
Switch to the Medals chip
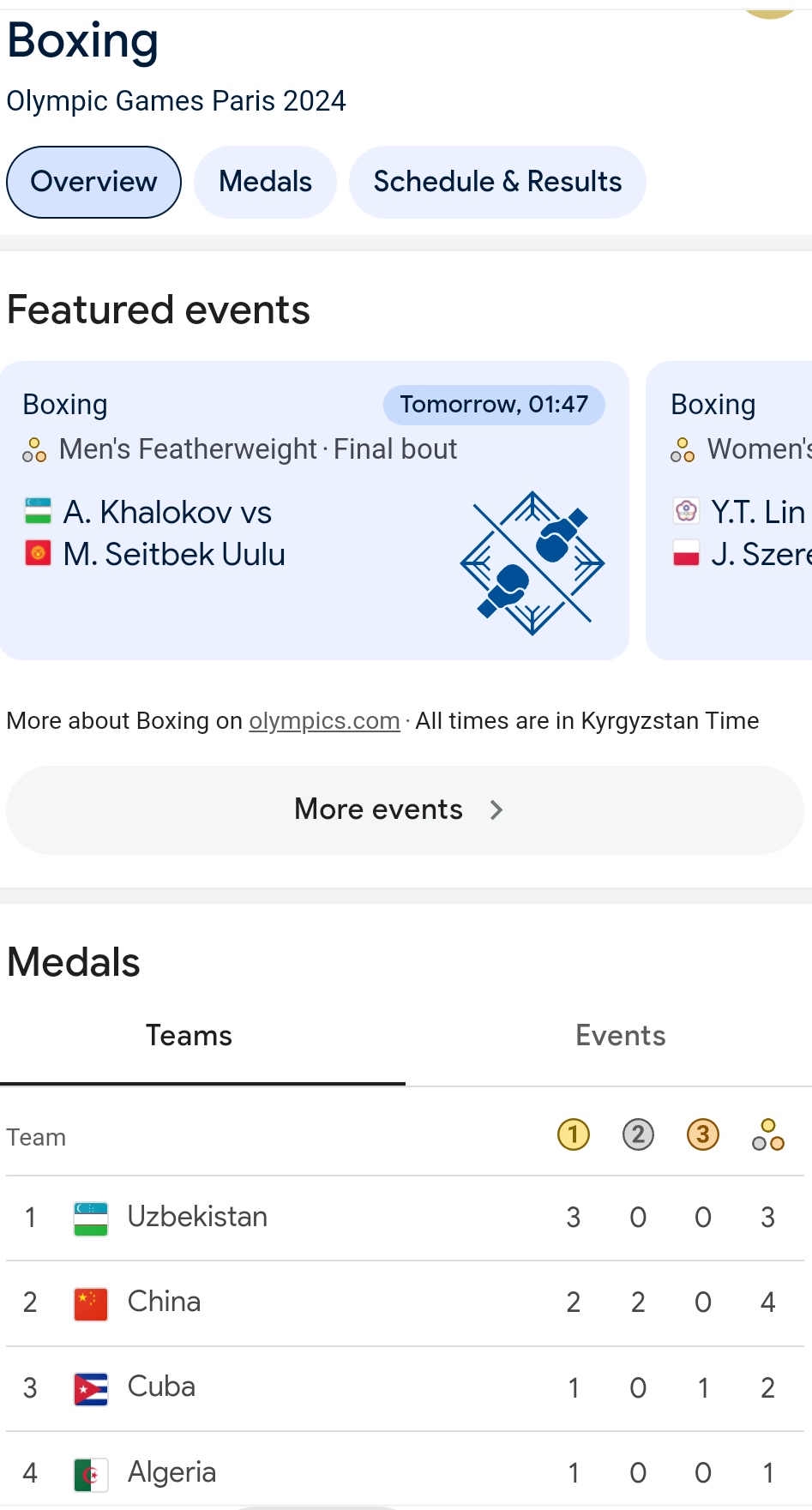click(265, 182)
